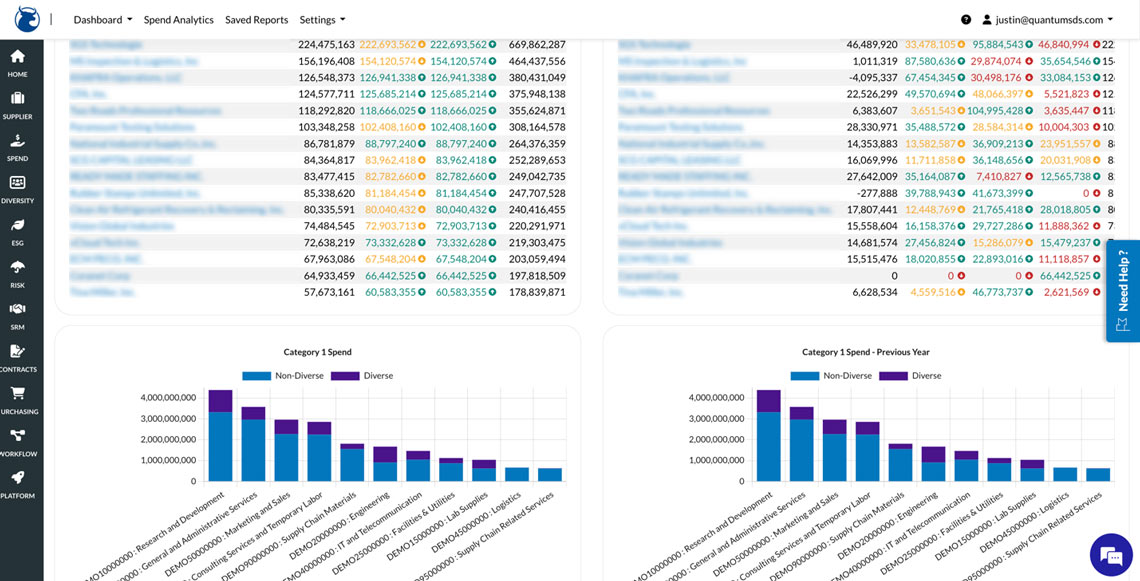Click the Need Help? side button
Screen dimensions: 1140x581
[1122, 291]
